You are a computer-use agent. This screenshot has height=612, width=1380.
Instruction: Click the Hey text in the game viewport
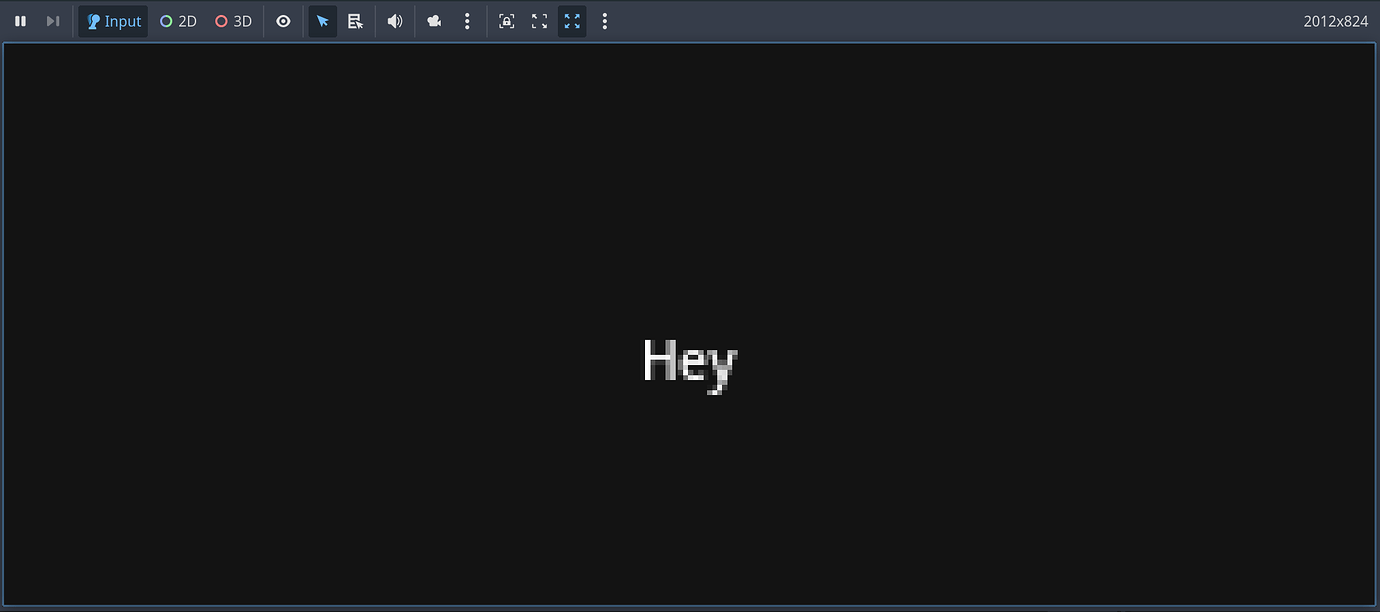688,362
